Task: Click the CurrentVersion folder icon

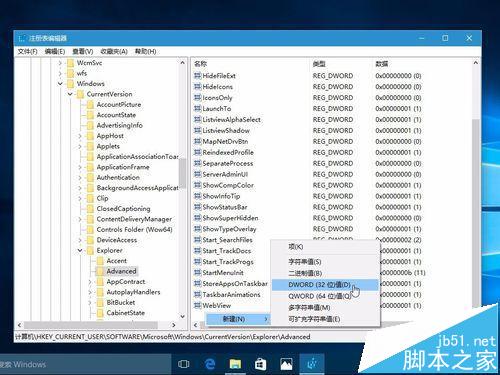Action: [x=80, y=94]
